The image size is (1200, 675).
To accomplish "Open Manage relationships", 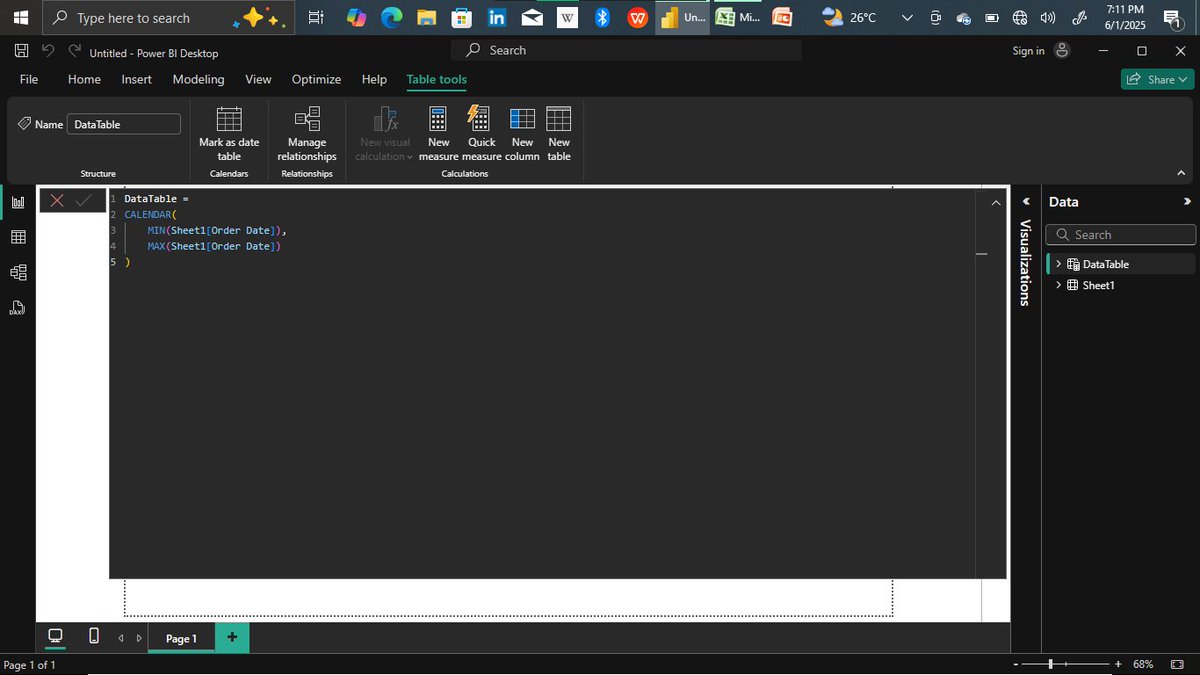I will click(x=307, y=134).
